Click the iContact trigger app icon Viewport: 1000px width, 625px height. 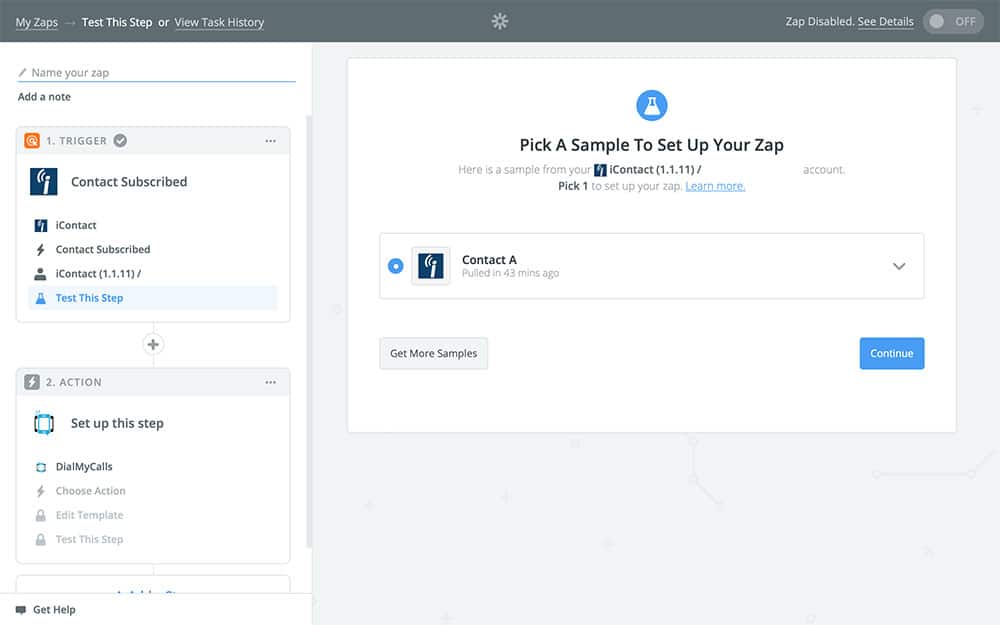point(44,182)
